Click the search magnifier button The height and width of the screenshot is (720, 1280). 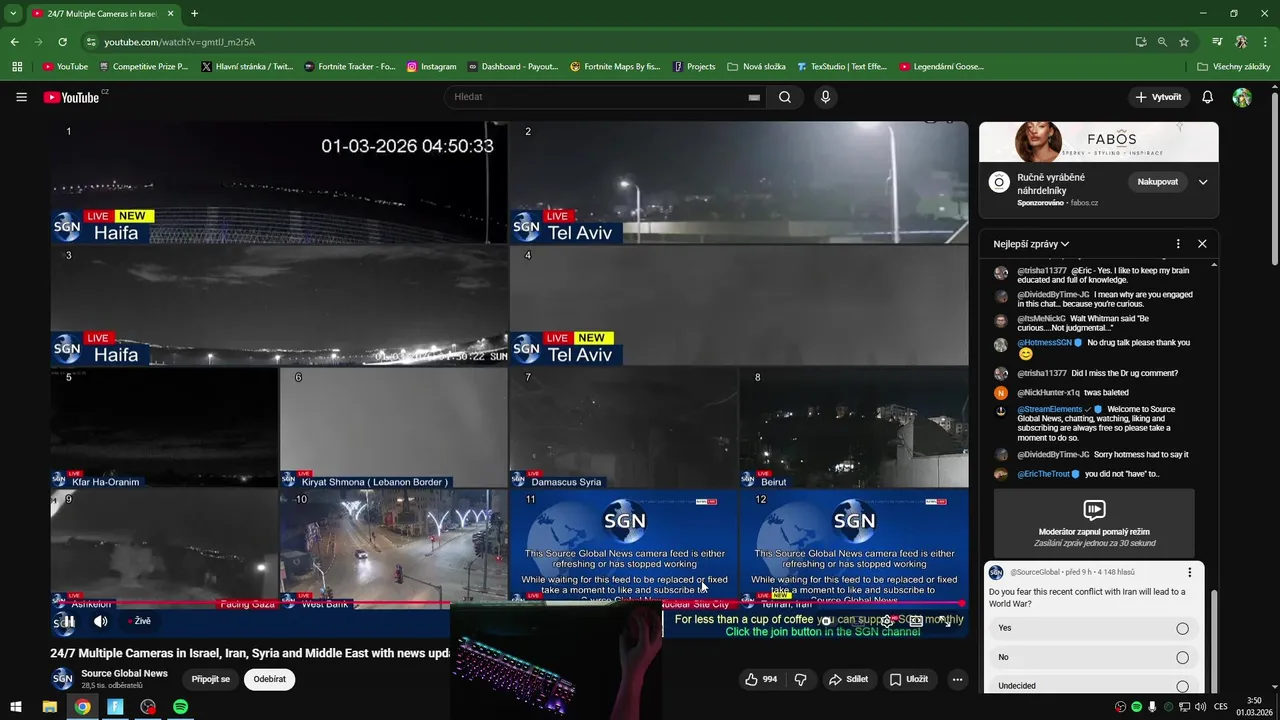[785, 97]
